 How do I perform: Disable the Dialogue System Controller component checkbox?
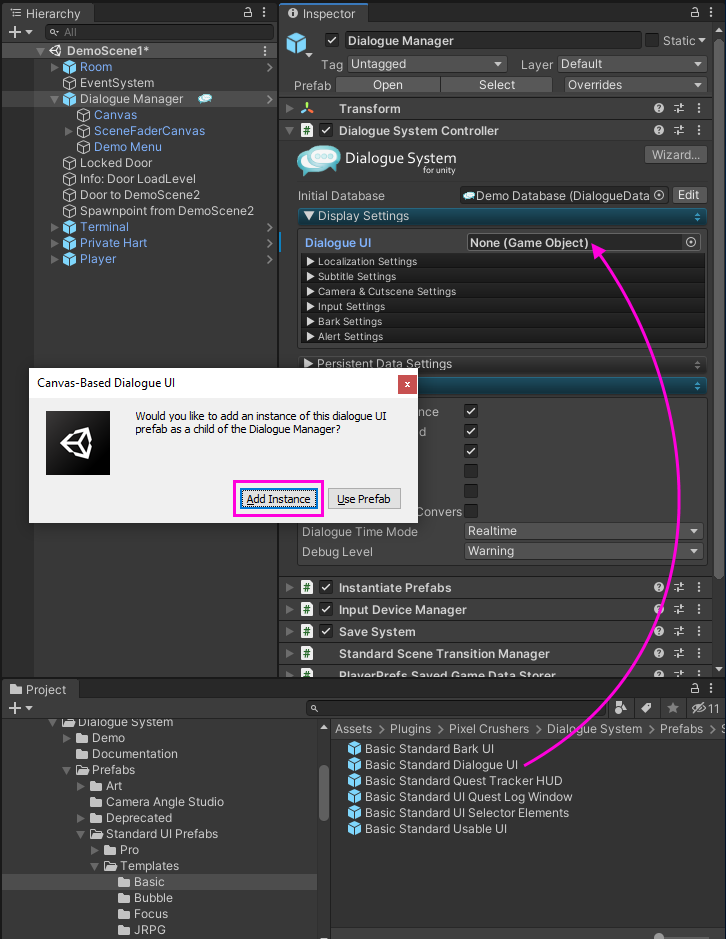[x=326, y=130]
